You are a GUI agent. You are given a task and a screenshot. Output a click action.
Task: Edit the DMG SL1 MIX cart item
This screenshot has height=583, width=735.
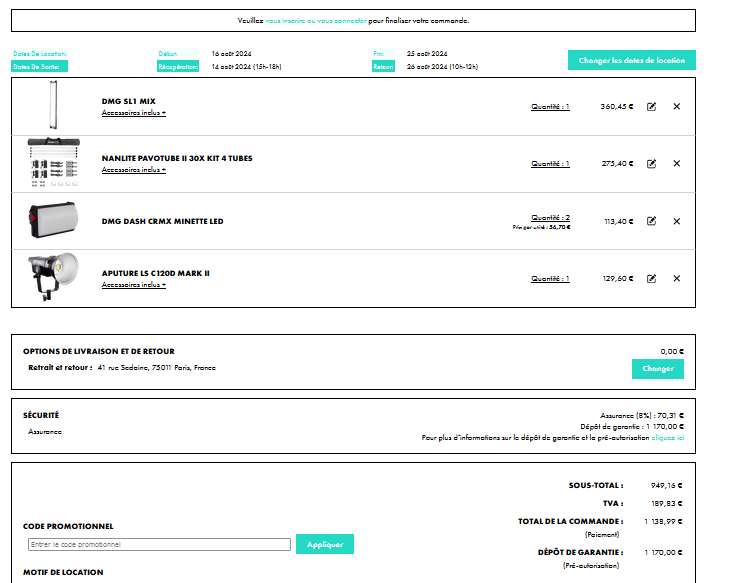[651, 106]
